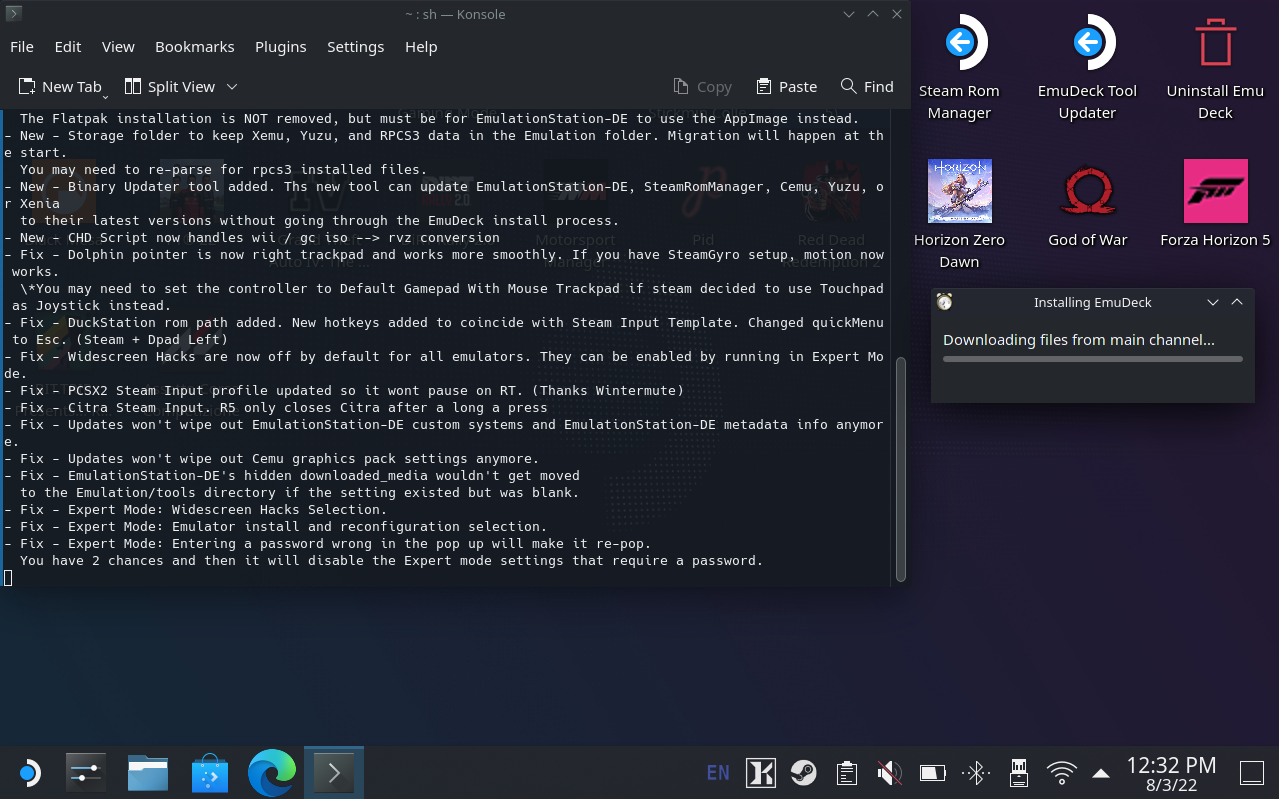Open Dolphin file manager from taskbar
This screenshot has height=799, width=1279.
(148, 772)
